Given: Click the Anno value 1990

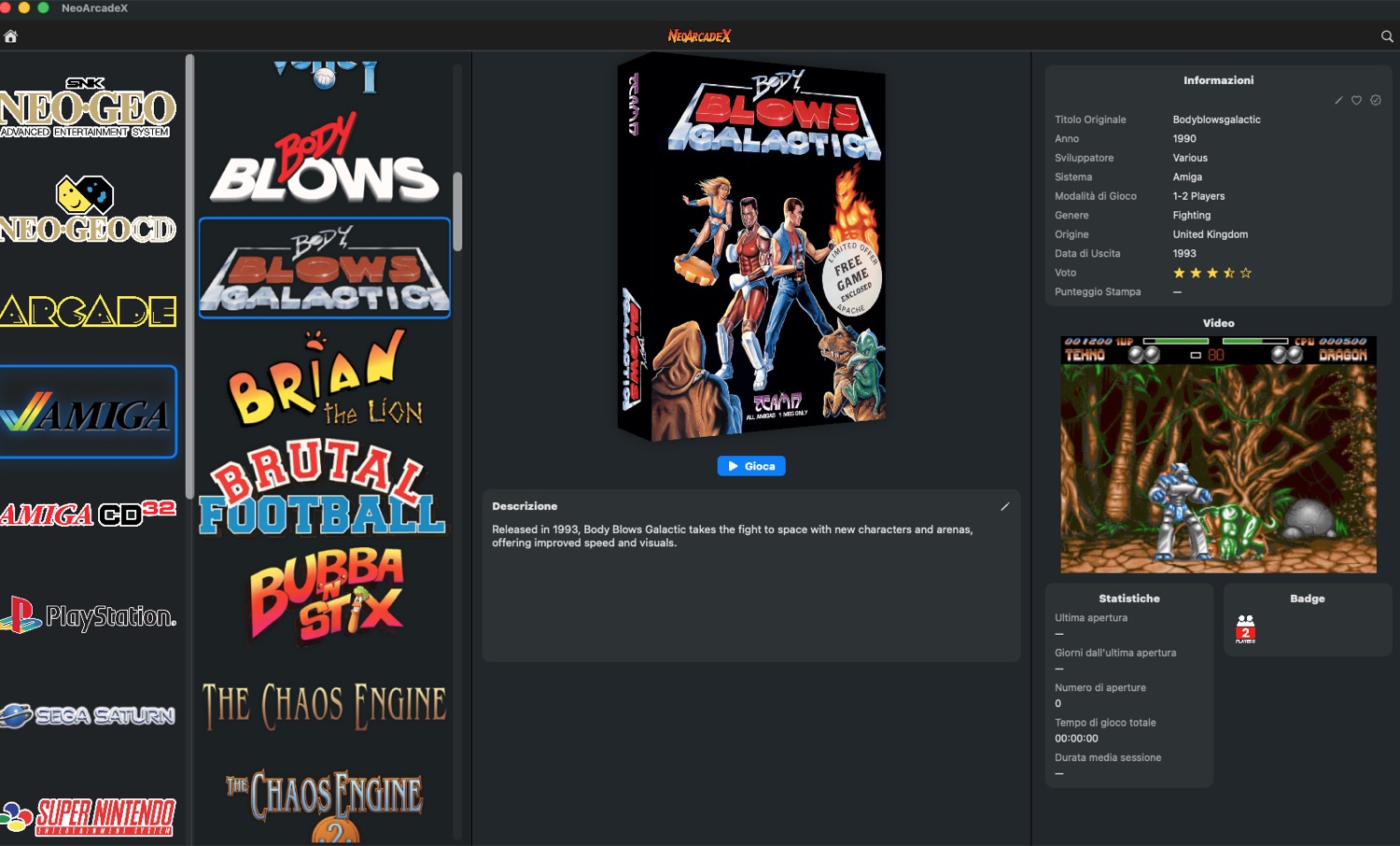Looking at the screenshot, I should [x=1184, y=138].
